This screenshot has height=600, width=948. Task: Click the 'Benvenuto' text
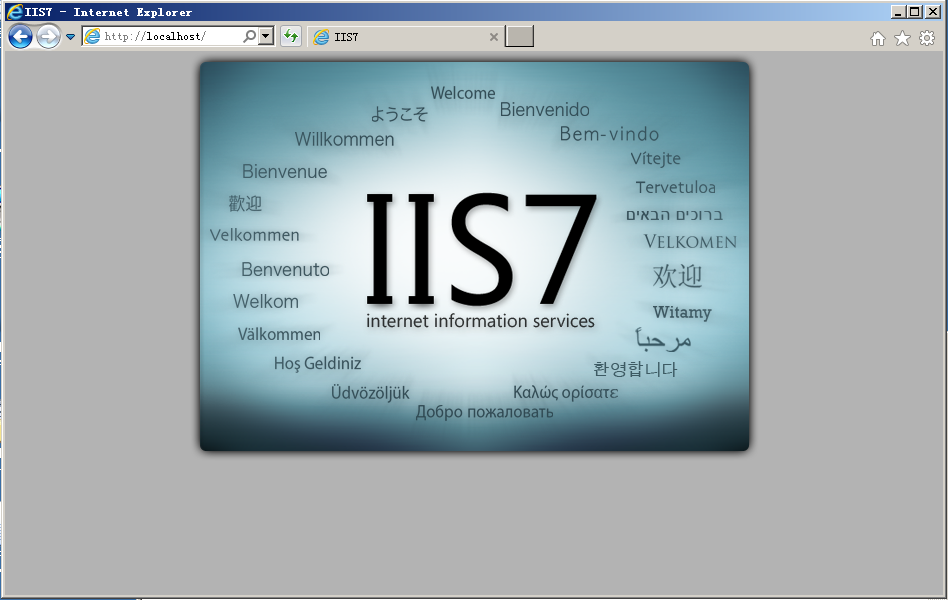(x=285, y=269)
